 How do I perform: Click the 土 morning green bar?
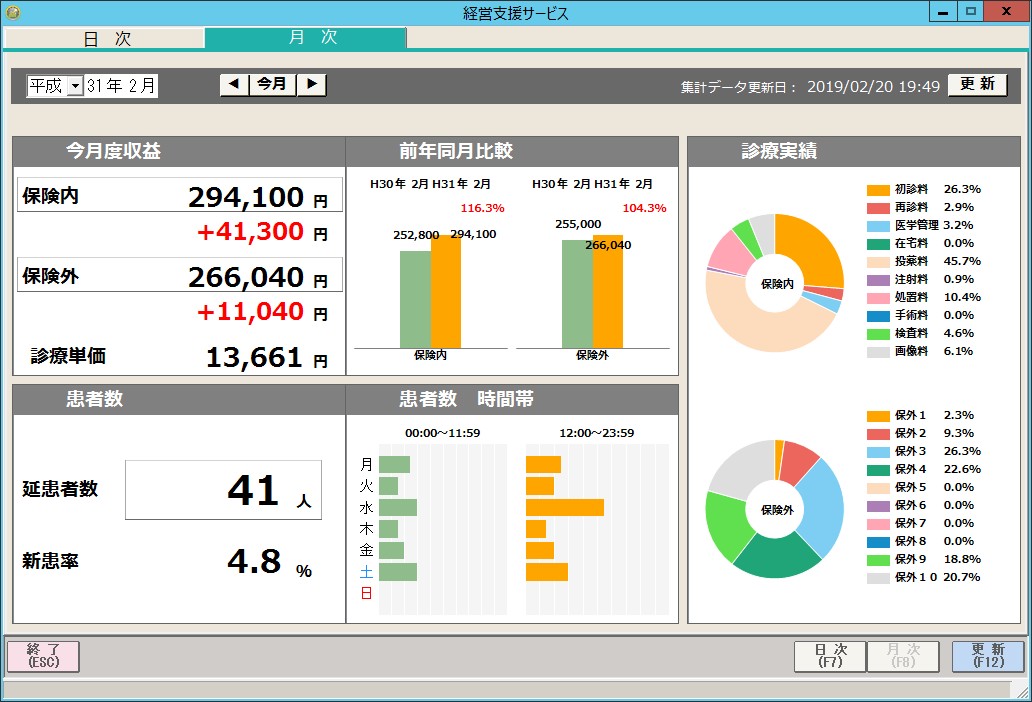[398, 572]
